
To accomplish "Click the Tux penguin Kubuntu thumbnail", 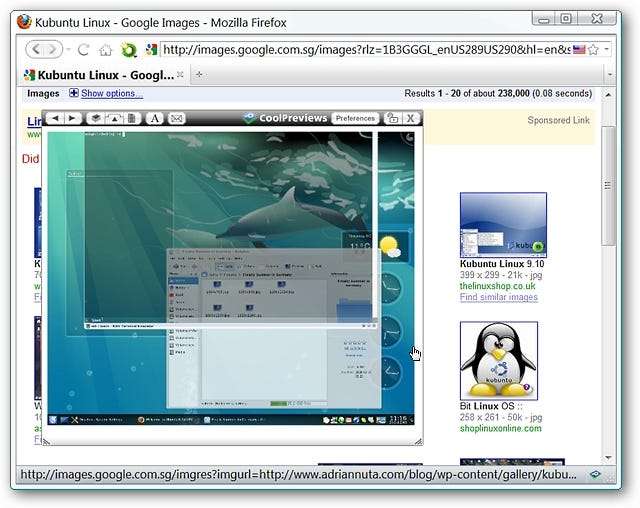I will click(498, 360).
